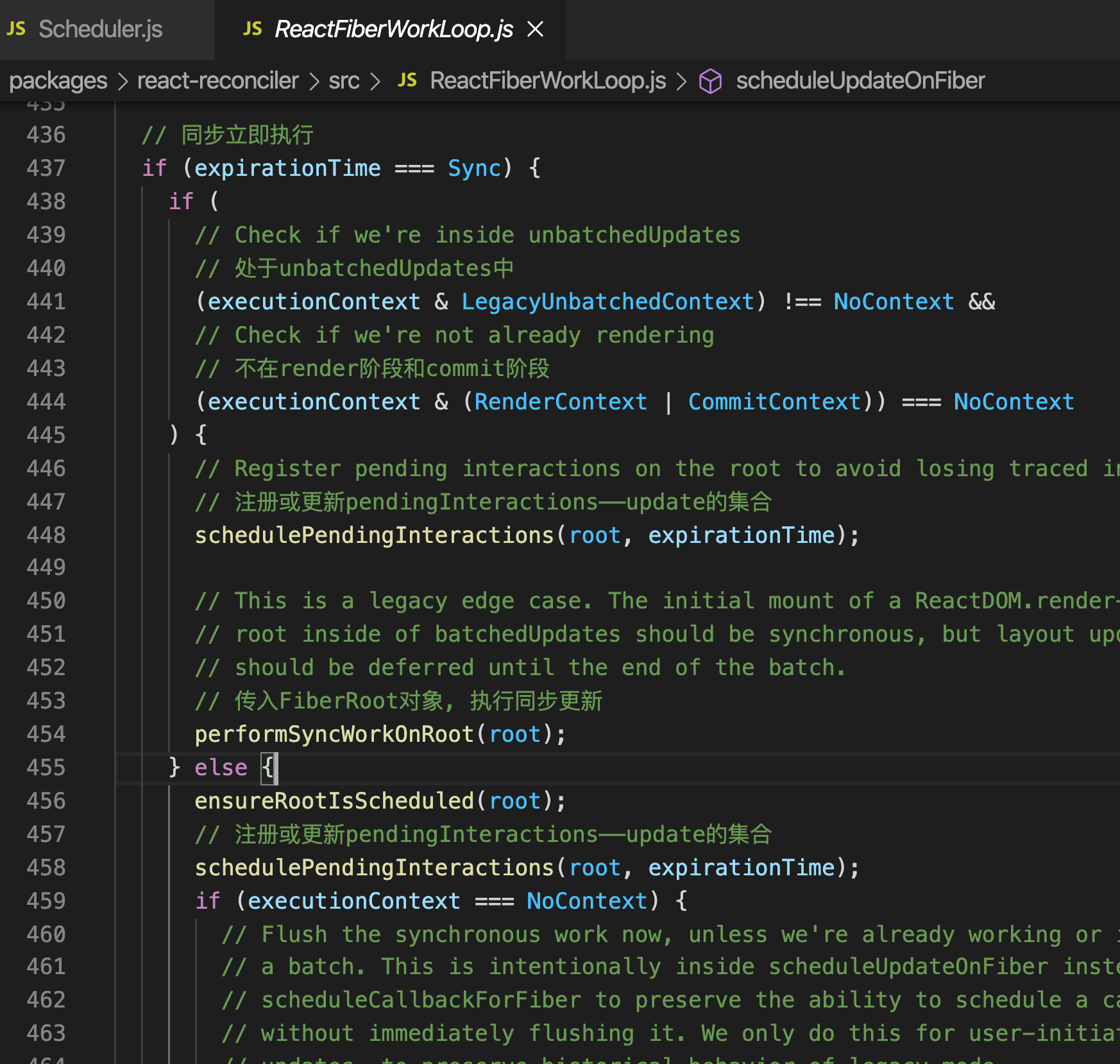Open the react-reconciler breadcrumb
This screenshot has width=1120, height=1064.
218,81
